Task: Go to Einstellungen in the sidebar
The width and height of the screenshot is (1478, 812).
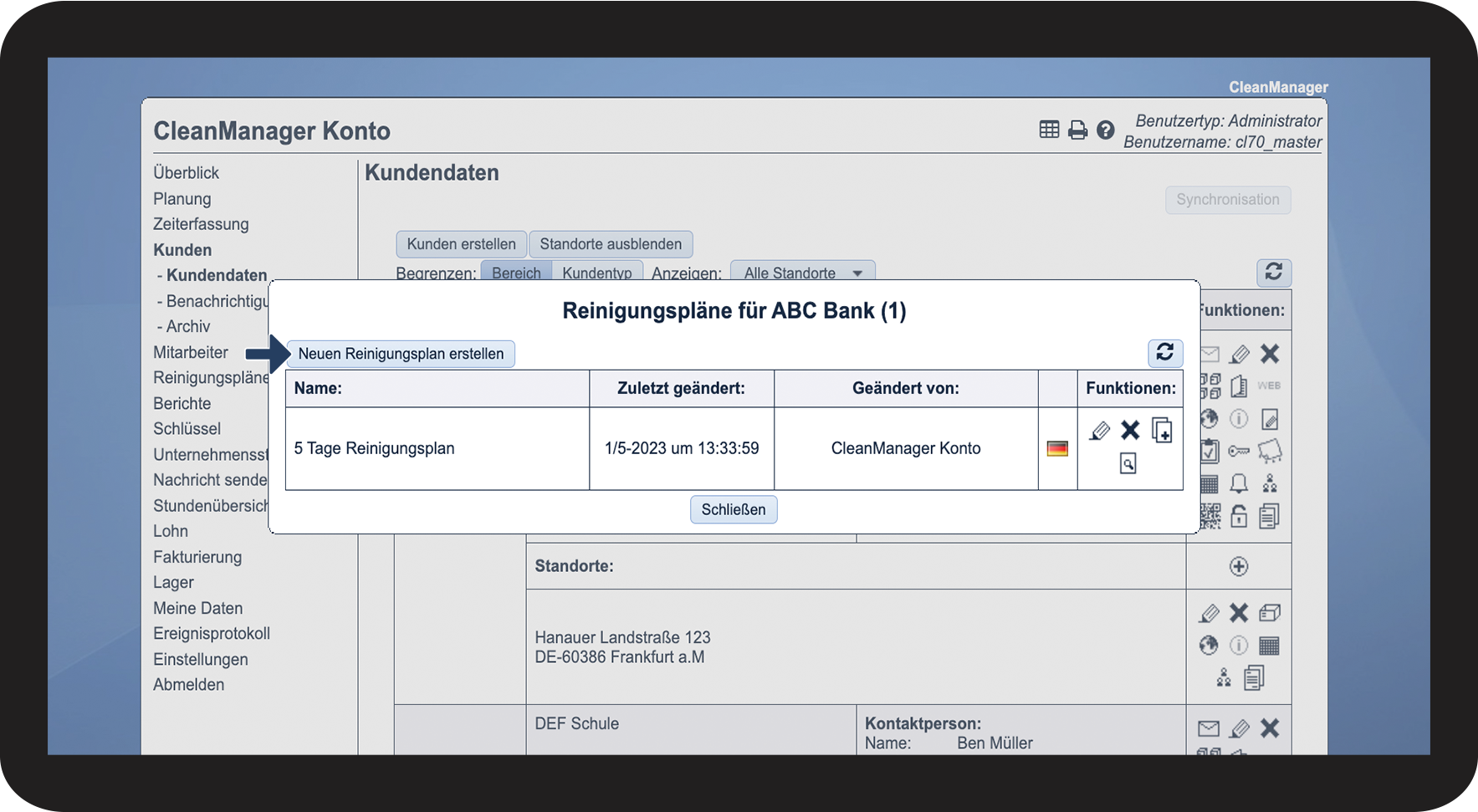Action: pos(201,659)
